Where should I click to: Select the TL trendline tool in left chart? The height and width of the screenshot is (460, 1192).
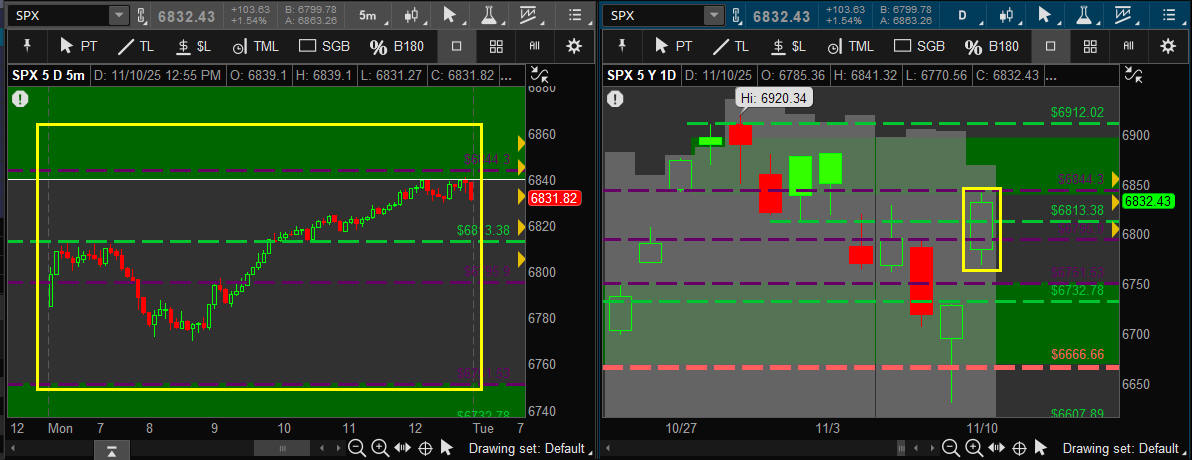(x=138, y=46)
